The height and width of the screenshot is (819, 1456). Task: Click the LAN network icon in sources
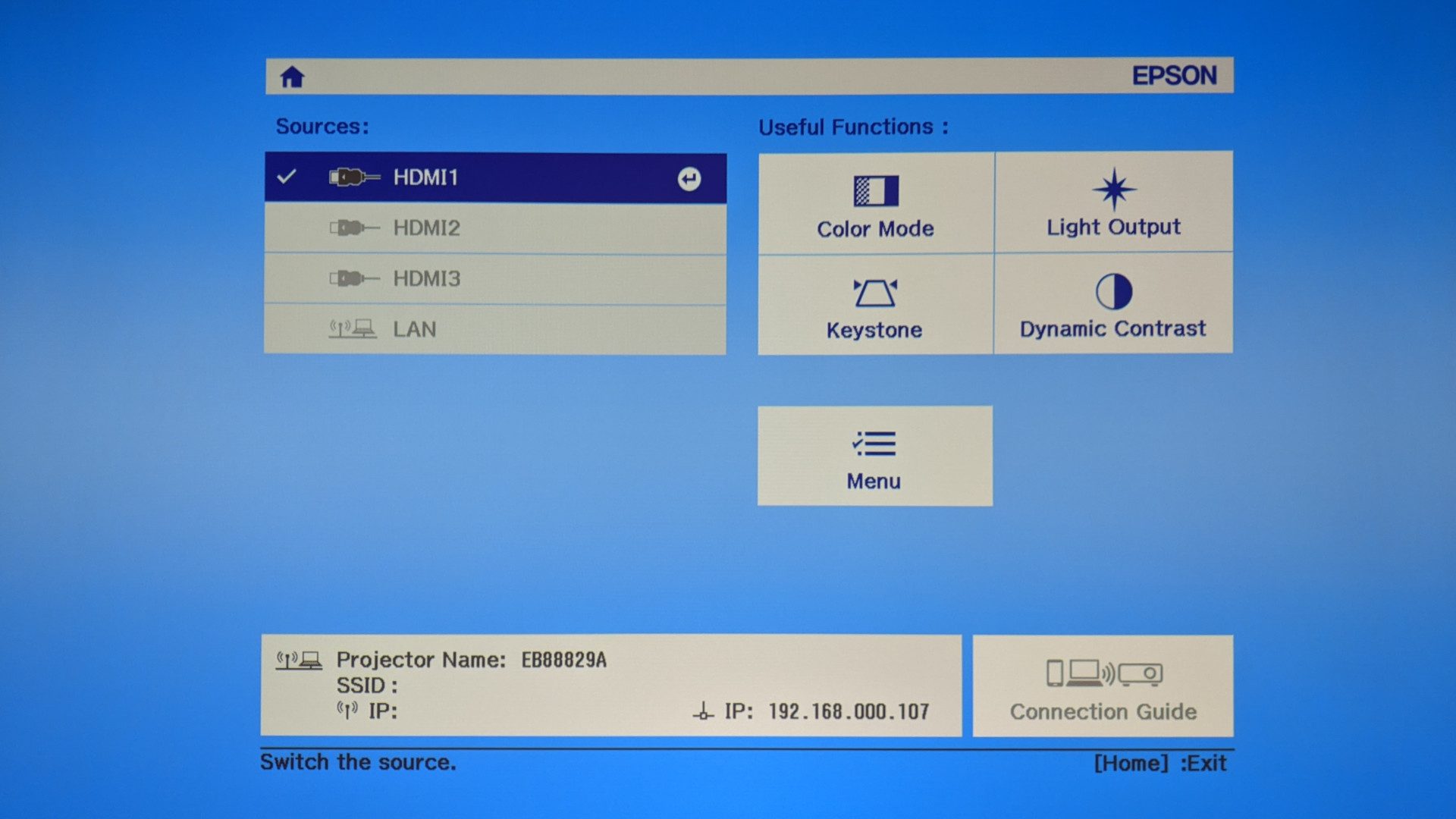[x=352, y=329]
